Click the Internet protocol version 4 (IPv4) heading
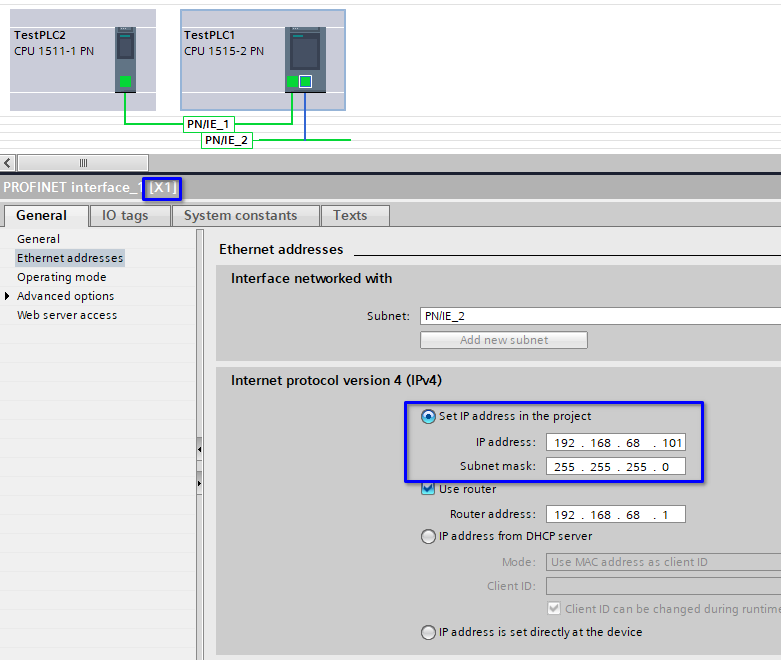Viewport: 781px width, 660px height. (336, 381)
